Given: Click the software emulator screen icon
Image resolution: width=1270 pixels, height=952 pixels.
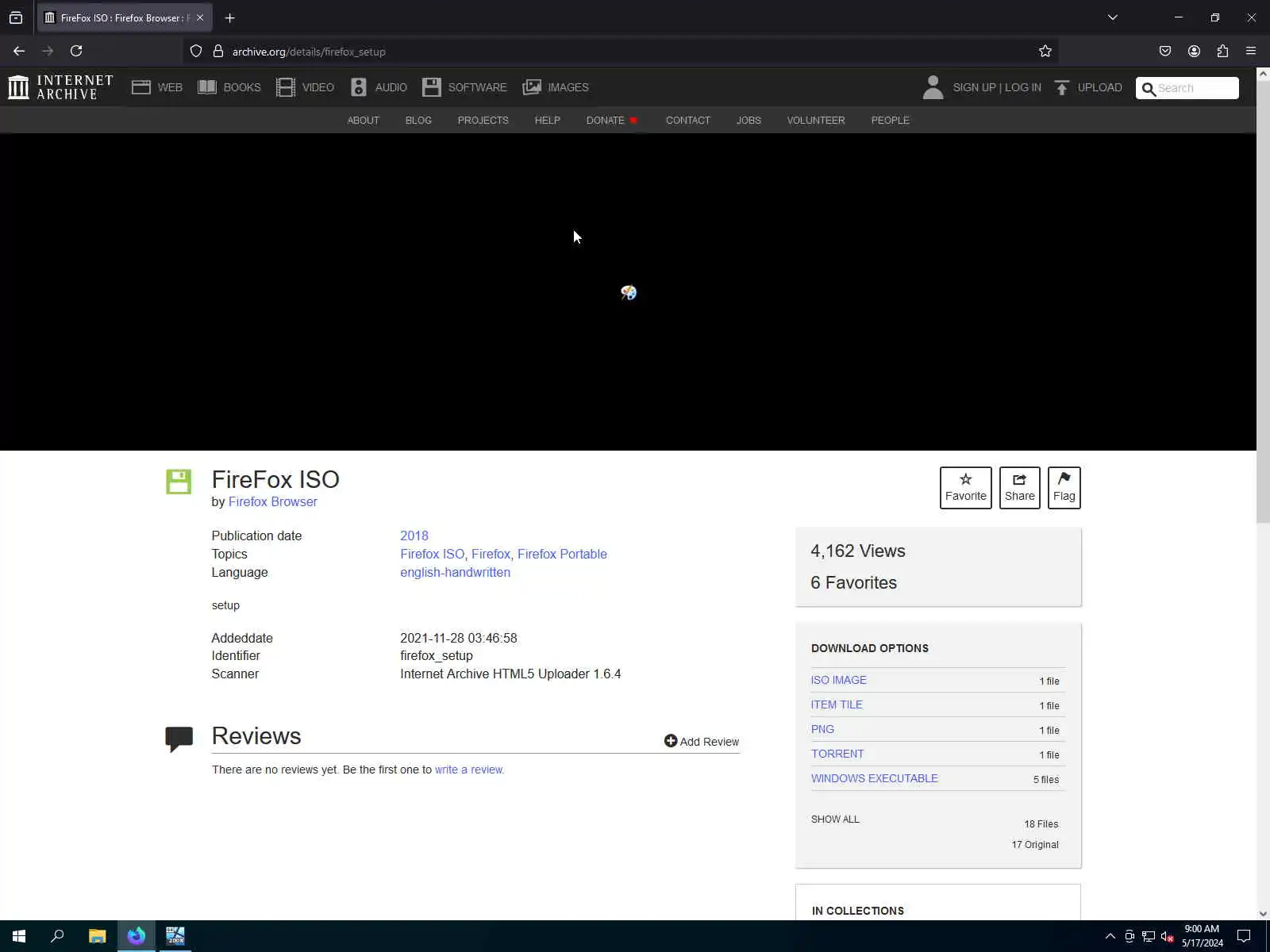Looking at the screenshot, I should click(x=629, y=293).
